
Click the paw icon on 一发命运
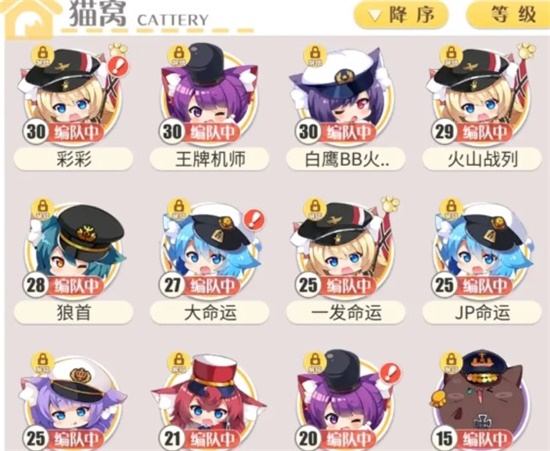point(390,204)
